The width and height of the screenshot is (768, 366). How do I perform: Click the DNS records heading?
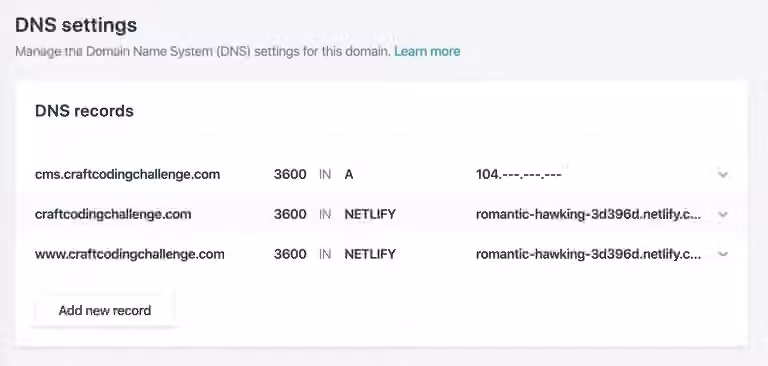click(x=84, y=111)
